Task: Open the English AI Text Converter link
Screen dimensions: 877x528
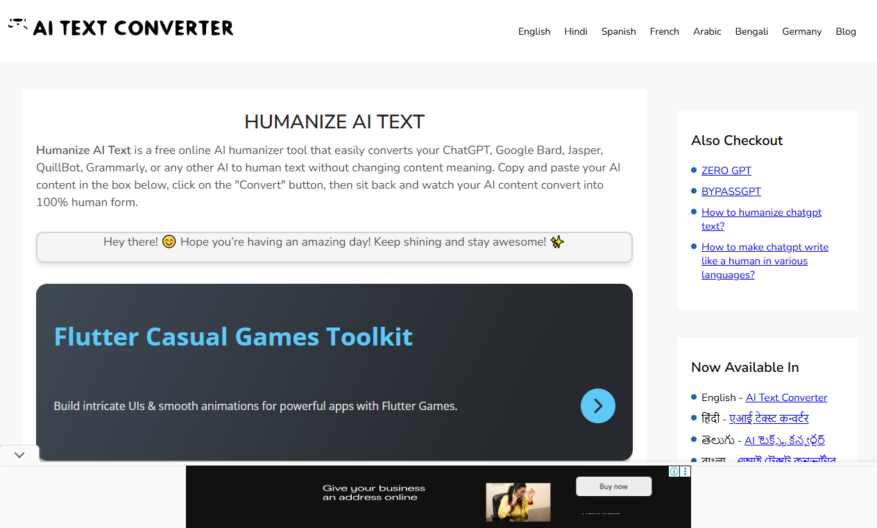Action: (x=786, y=397)
